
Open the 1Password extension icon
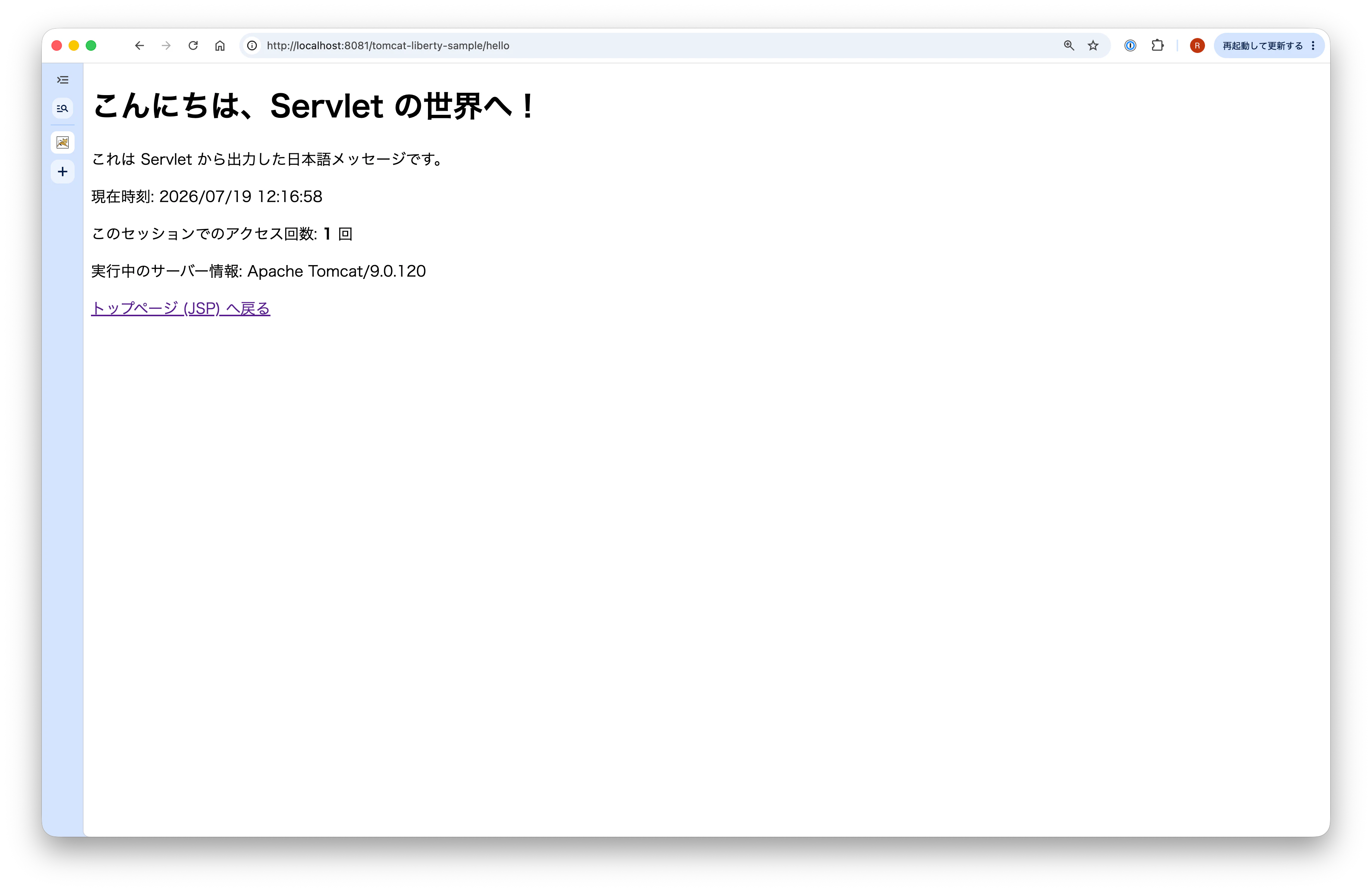(x=1130, y=45)
